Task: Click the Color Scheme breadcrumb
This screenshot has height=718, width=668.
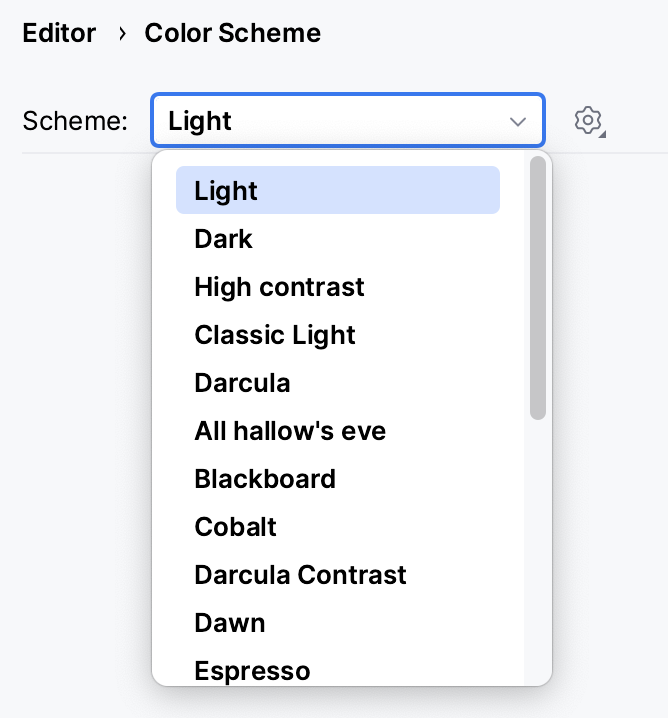Action: tap(233, 33)
